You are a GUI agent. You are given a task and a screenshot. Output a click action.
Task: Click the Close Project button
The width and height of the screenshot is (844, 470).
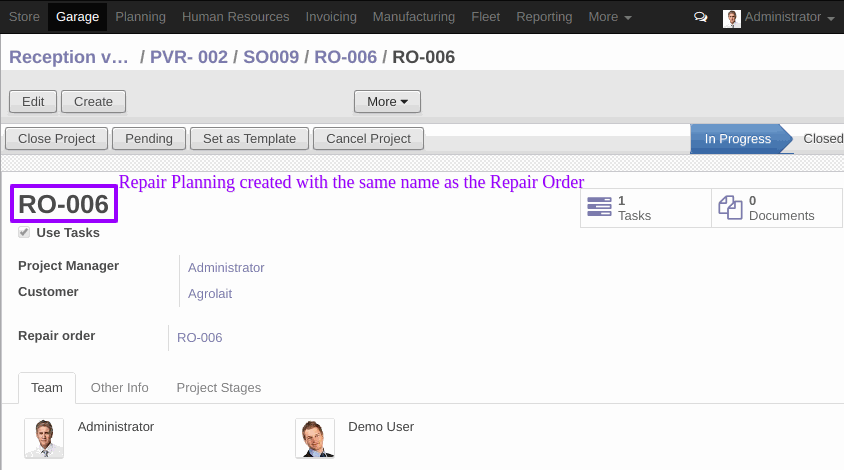pyautogui.click(x=57, y=139)
